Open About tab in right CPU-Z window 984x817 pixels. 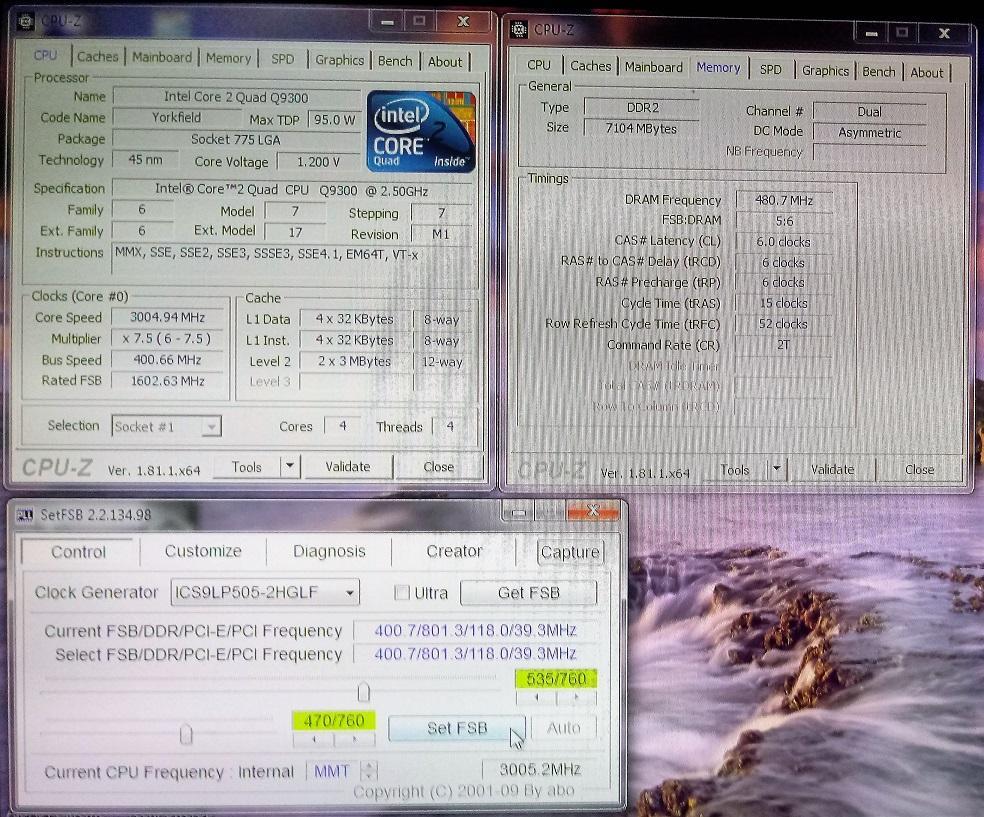[x=927, y=73]
